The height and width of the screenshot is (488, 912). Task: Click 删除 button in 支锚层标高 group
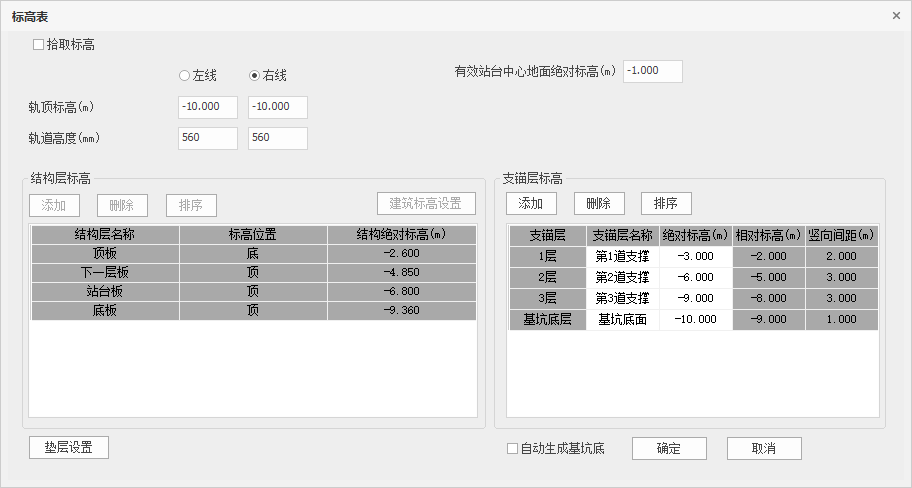598,204
